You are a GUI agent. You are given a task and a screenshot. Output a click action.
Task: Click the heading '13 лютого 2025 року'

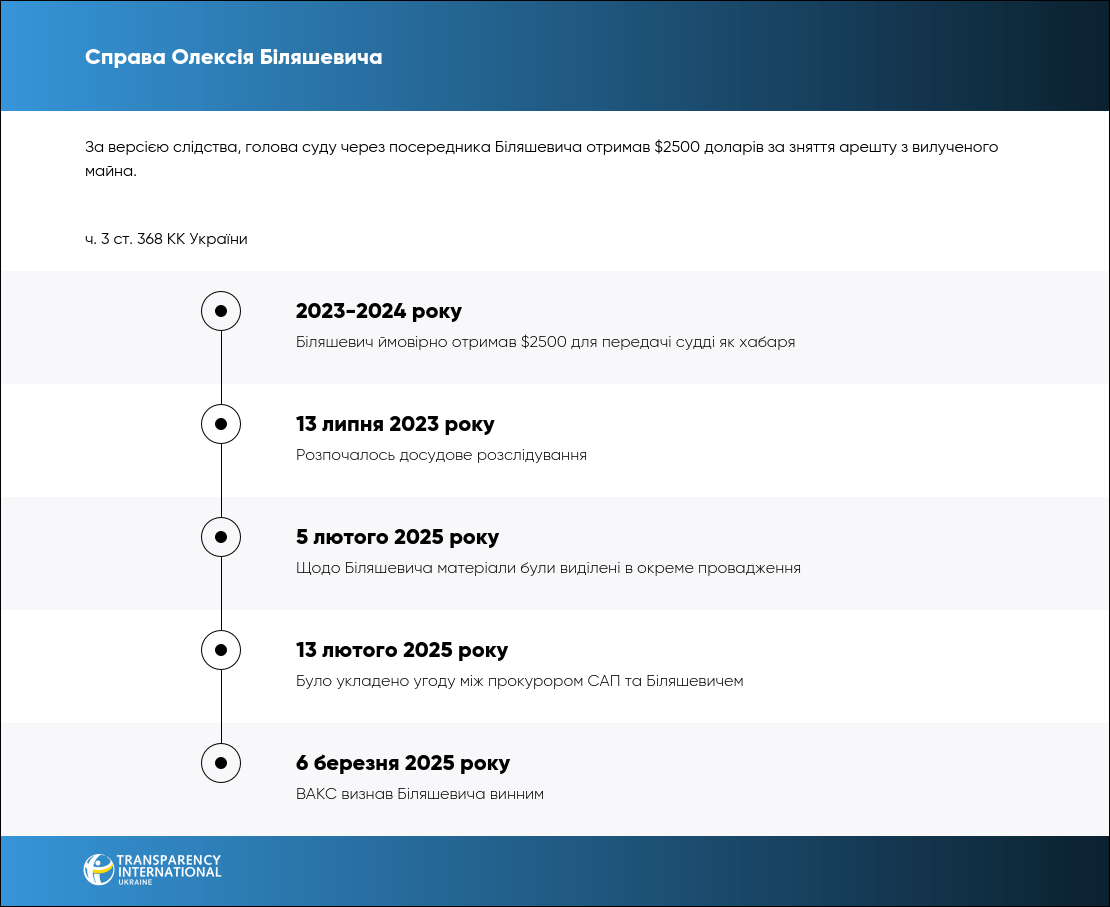[x=402, y=650]
